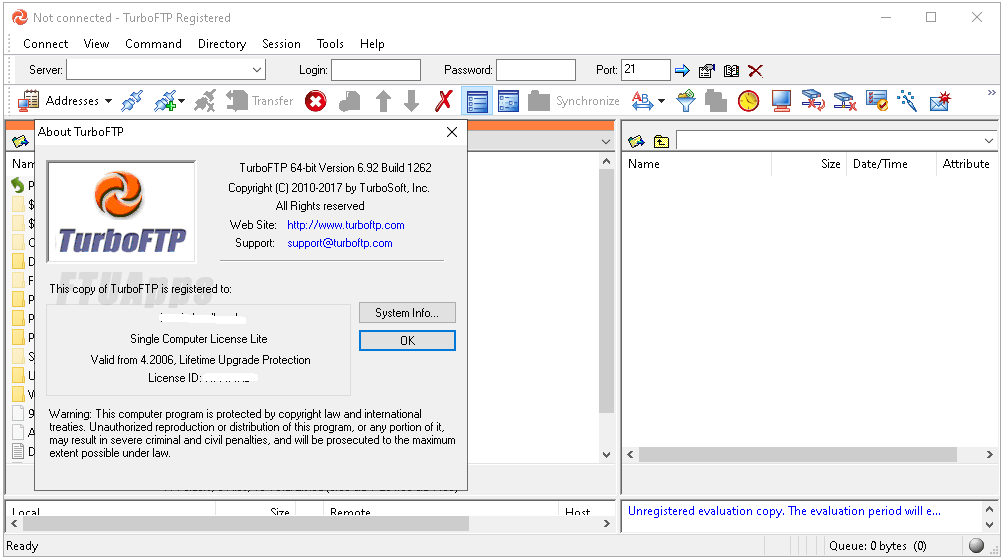Viewport: 1003px width, 557px height.
Task: Click the magic wand icon
Action: [x=907, y=101]
